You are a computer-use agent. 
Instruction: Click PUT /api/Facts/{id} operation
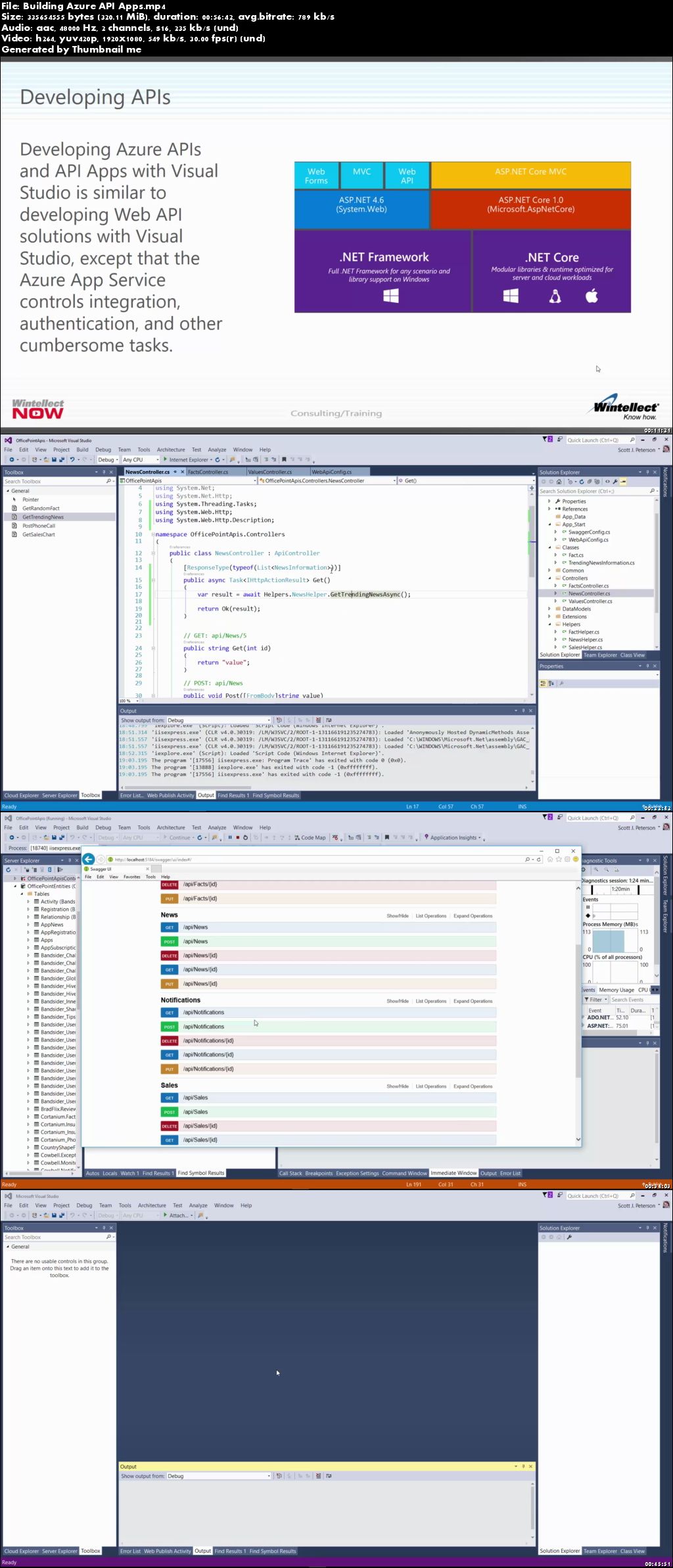tap(329, 898)
